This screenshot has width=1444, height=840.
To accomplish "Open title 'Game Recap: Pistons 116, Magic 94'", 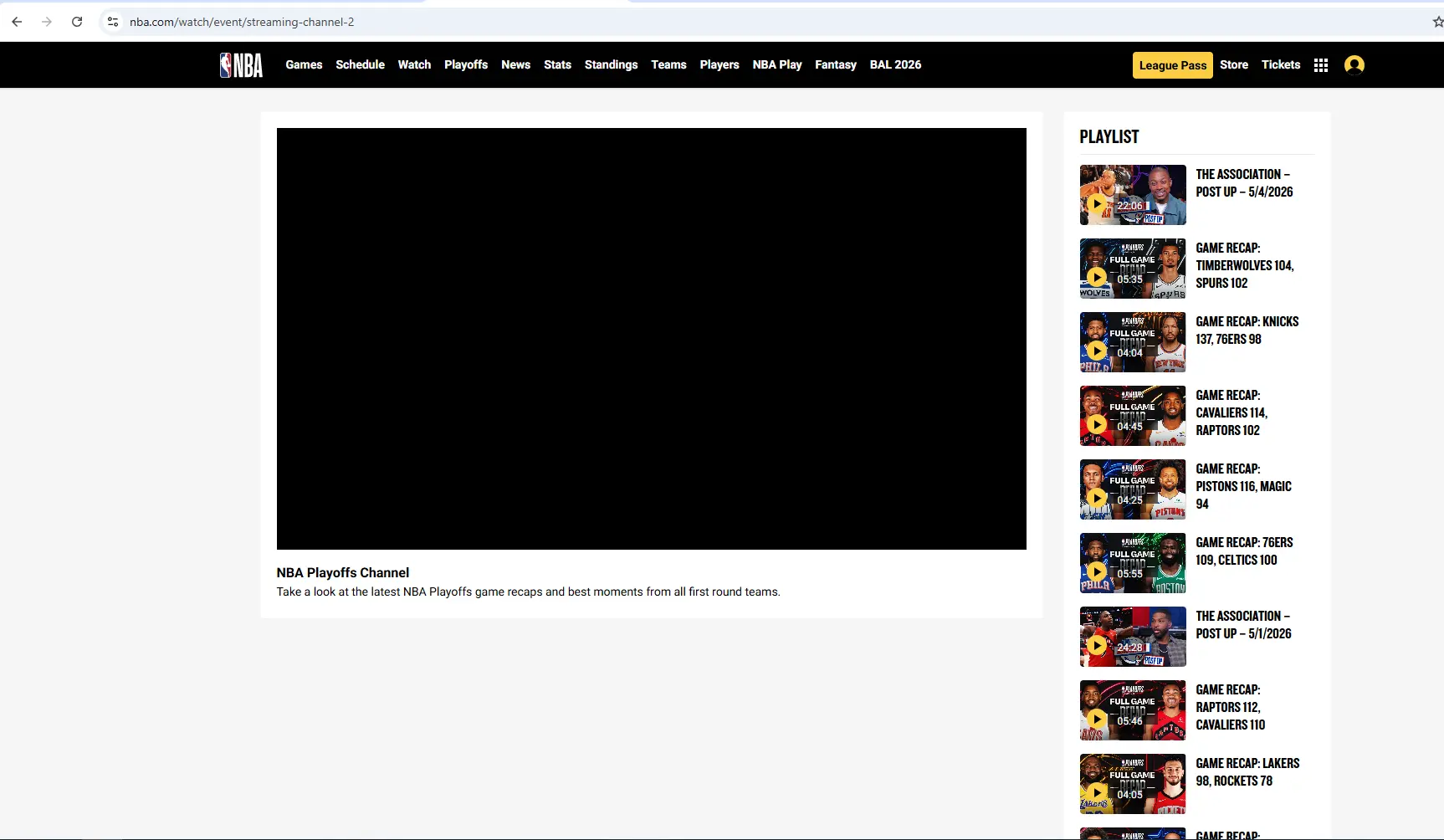I will click(1243, 486).
